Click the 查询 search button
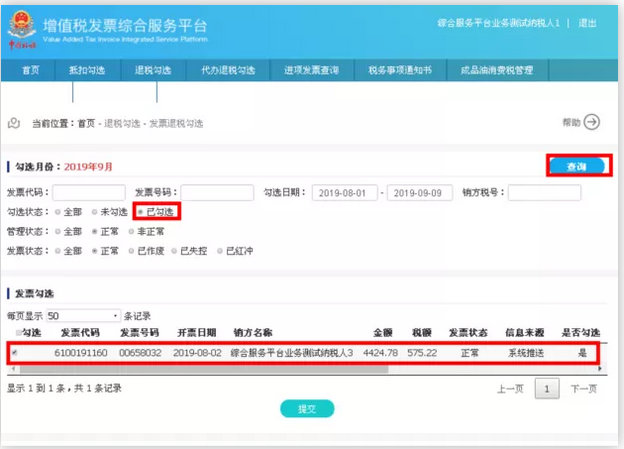 (x=578, y=166)
